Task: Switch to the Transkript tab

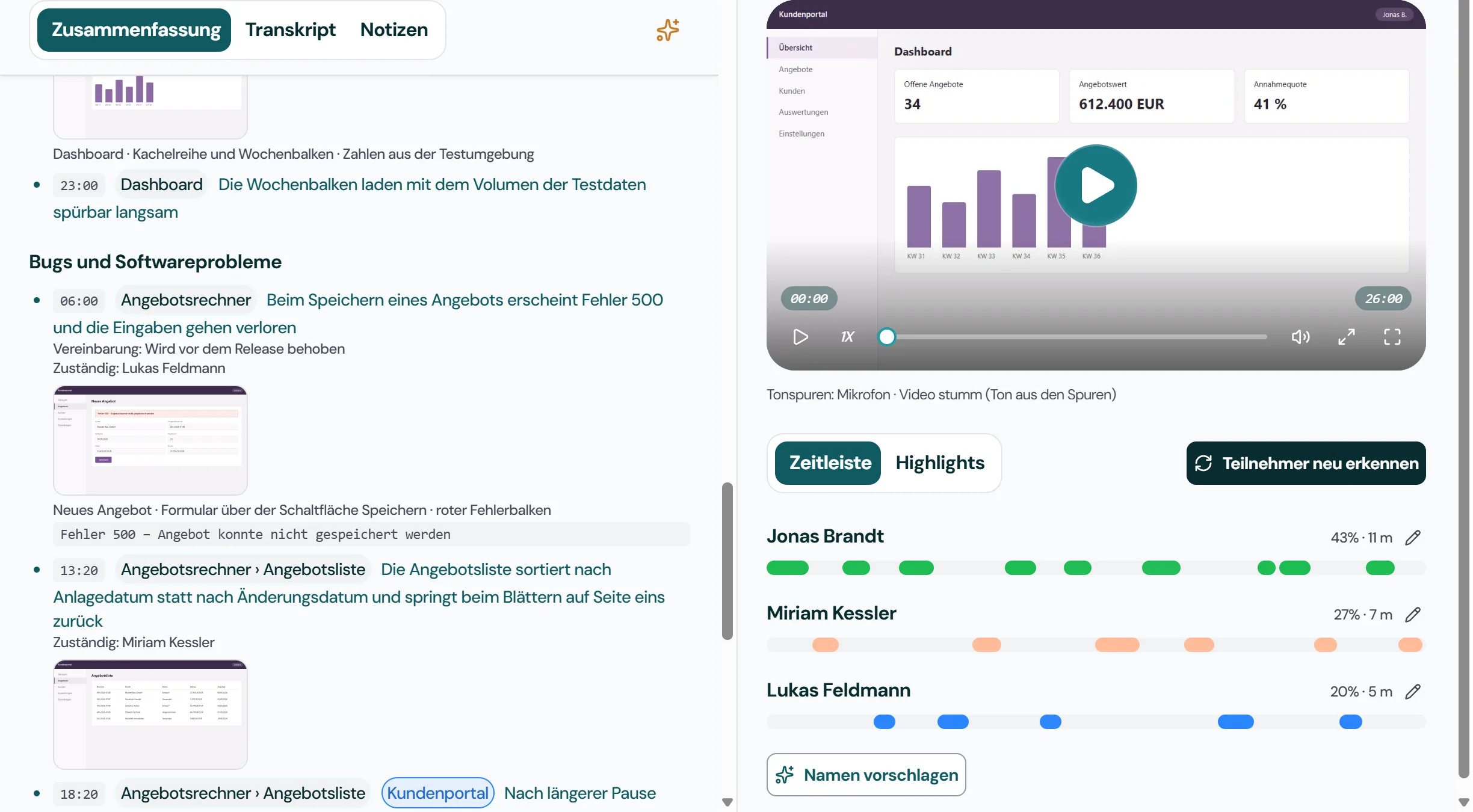Action: 291,30
